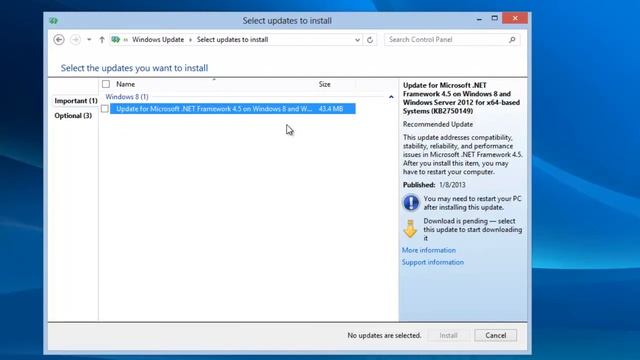Click the No updates are selected status text
The width and height of the screenshot is (640, 360).
(x=384, y=335)
